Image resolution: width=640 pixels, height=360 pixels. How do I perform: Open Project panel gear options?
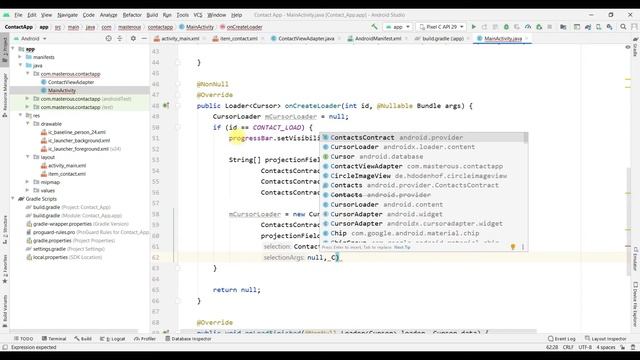tap(133, 38)
